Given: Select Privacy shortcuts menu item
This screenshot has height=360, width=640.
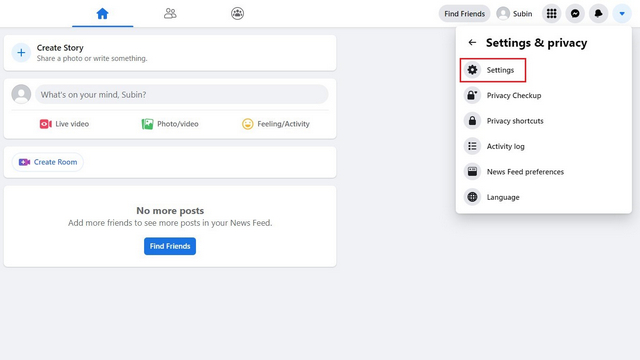Looking at the screenshot, I should pos(543,121).
